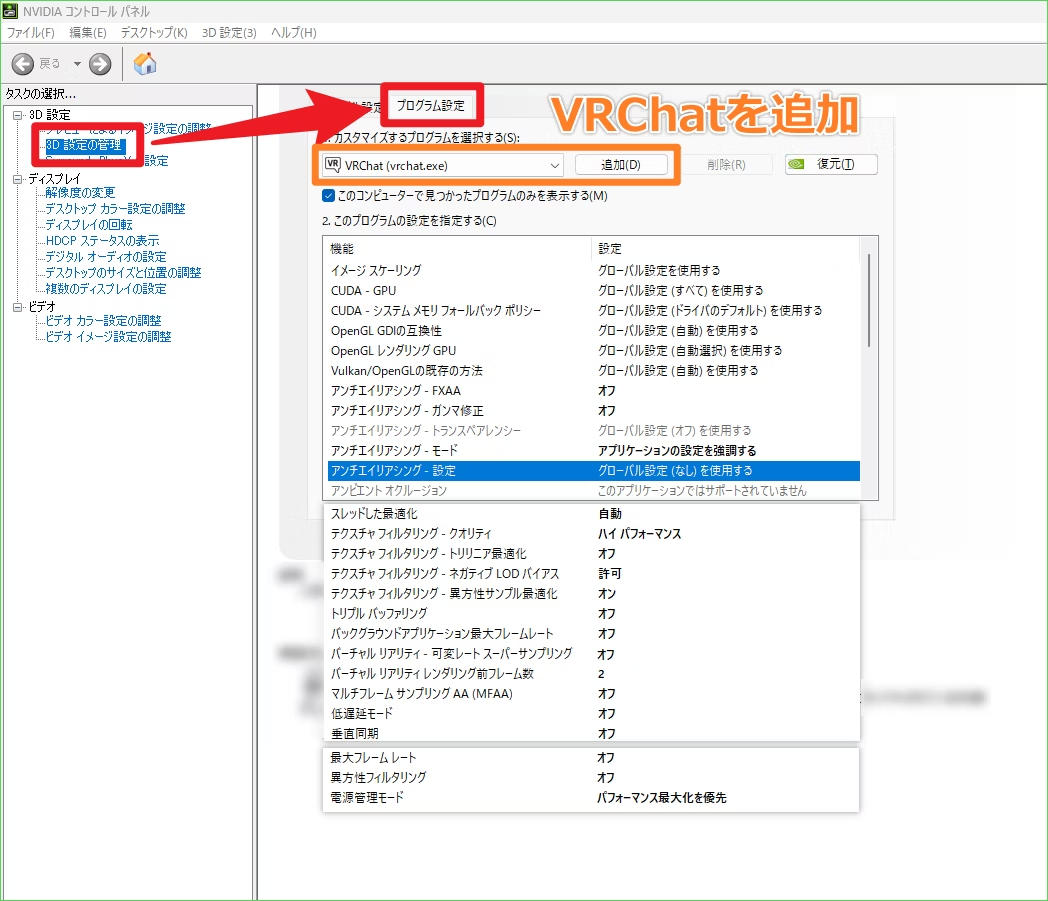This screenshot has height=901, width=1048.
Task: Open the VRChat (vrchat.exe) program dropdown
Action: 442,165
